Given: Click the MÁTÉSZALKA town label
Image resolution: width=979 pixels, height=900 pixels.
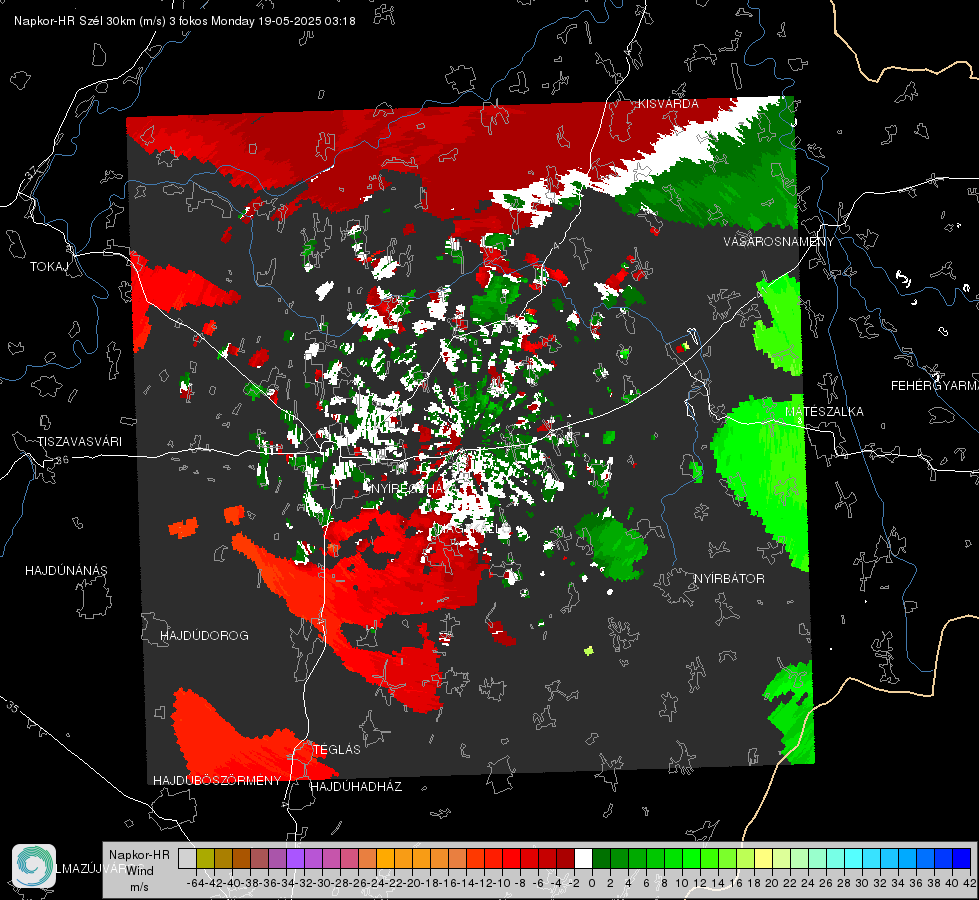Looking at the screenshot, I should pos(824,412).
